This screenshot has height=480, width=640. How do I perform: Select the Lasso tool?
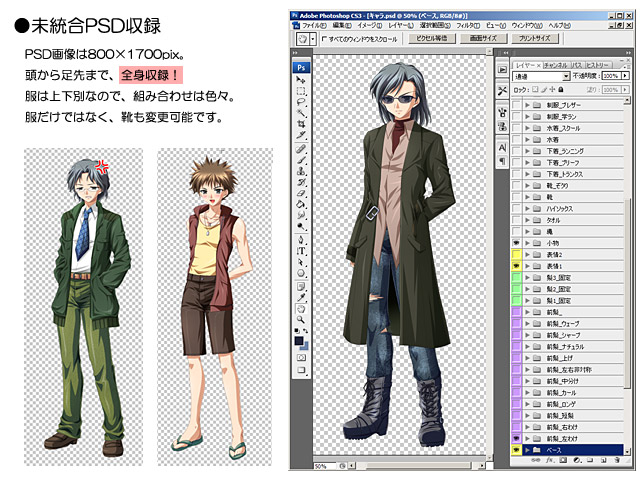click(x=301, y=102)
